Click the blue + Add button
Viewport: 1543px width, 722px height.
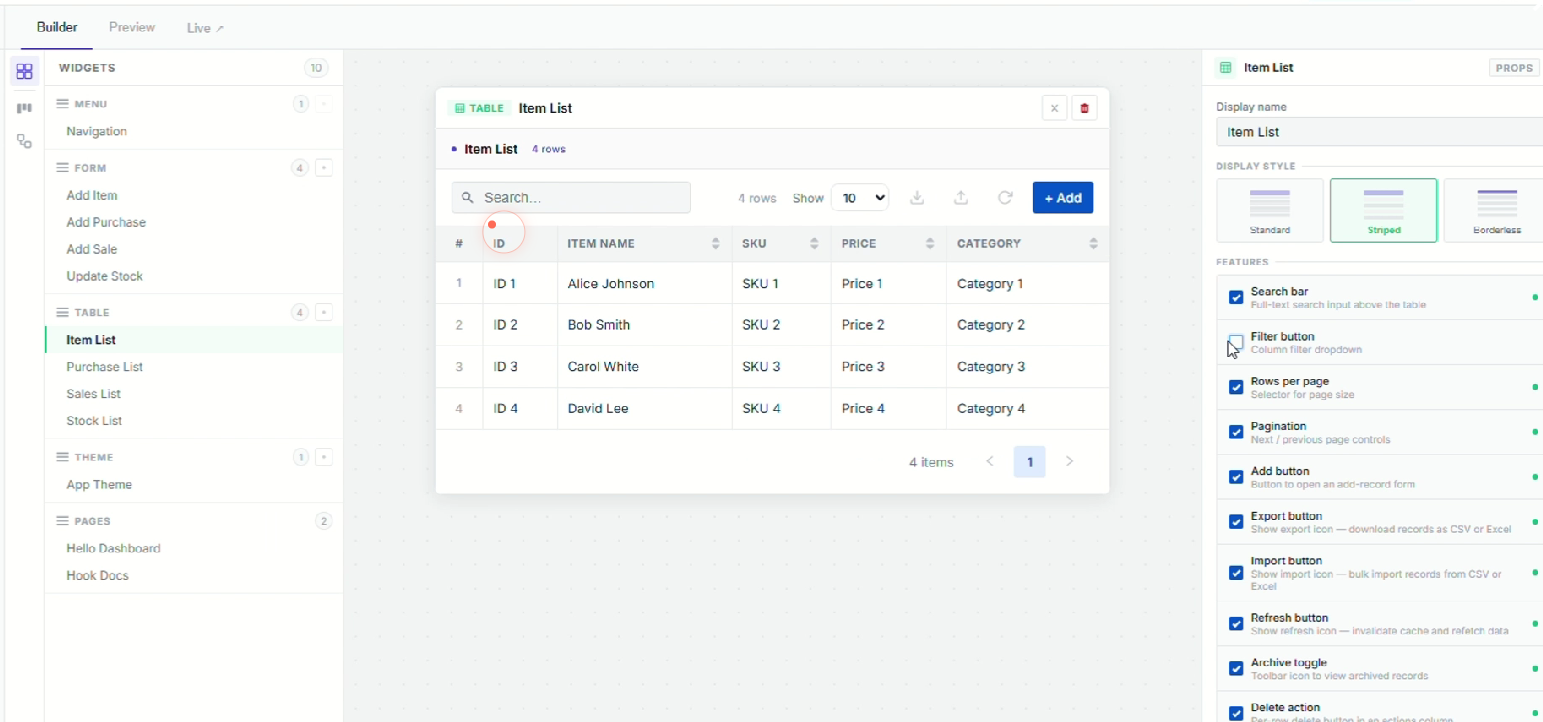tap(1063, 198)
